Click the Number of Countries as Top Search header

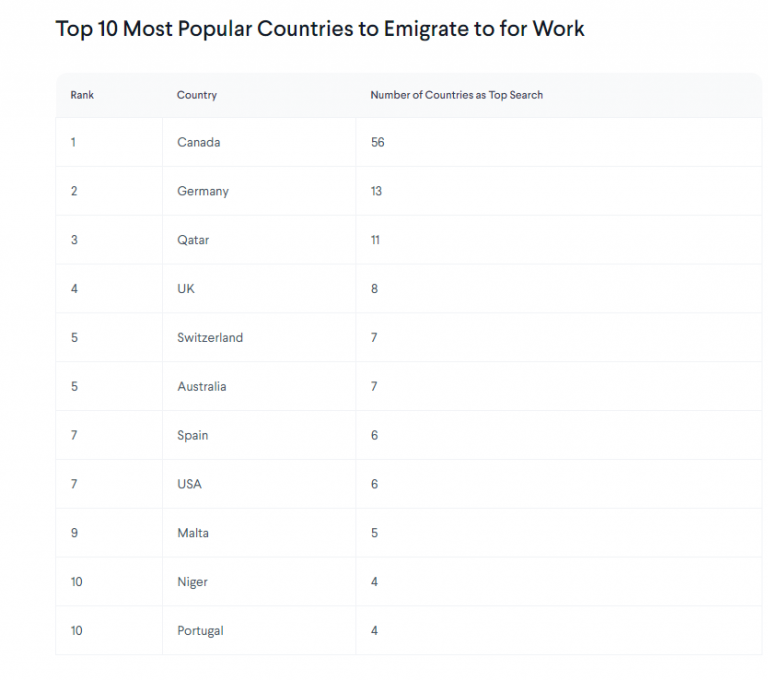pyautogui.click(x=456, y=95)
